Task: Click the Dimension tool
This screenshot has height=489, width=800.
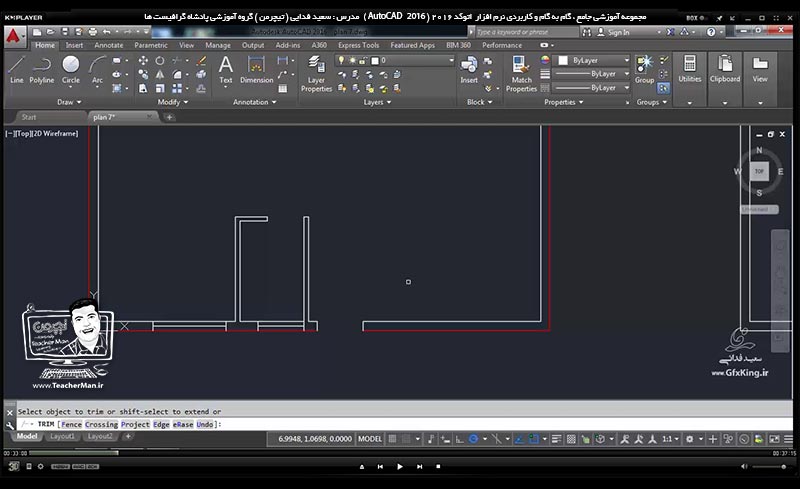Action: point(256,69)
